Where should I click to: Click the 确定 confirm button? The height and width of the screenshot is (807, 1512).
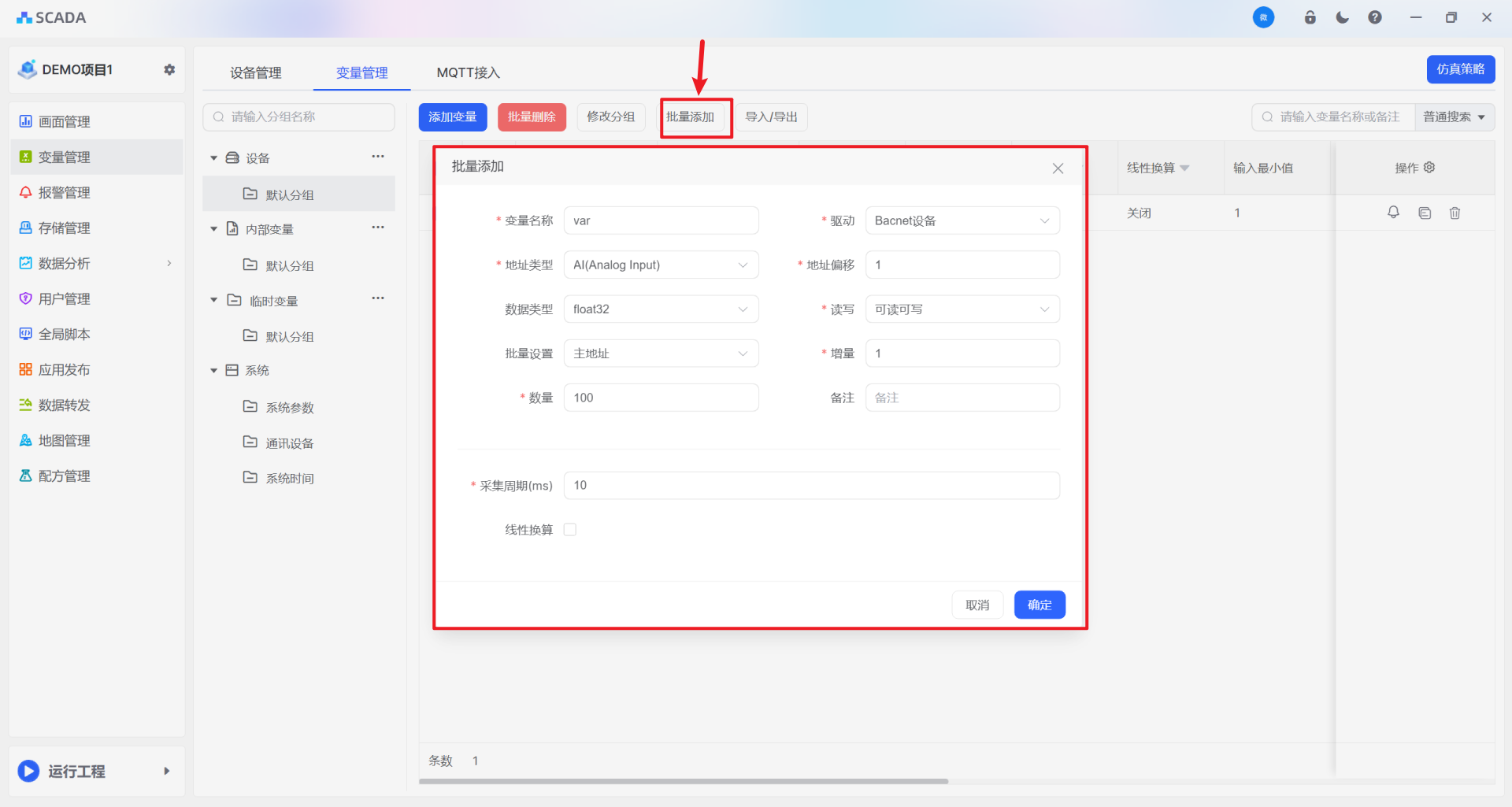1039,605
